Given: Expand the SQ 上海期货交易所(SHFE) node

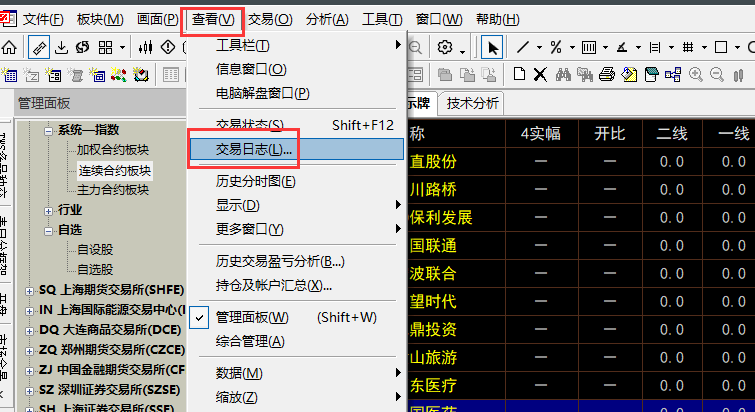Looking at the screenshot, I should click(29, 291).
